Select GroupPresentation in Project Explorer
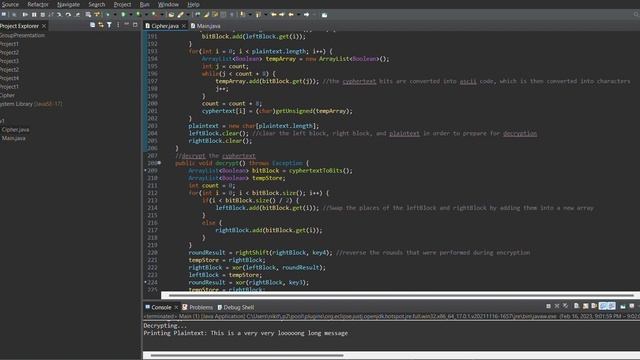The height and width of the screenshot is (360, 640). (22, 35)
